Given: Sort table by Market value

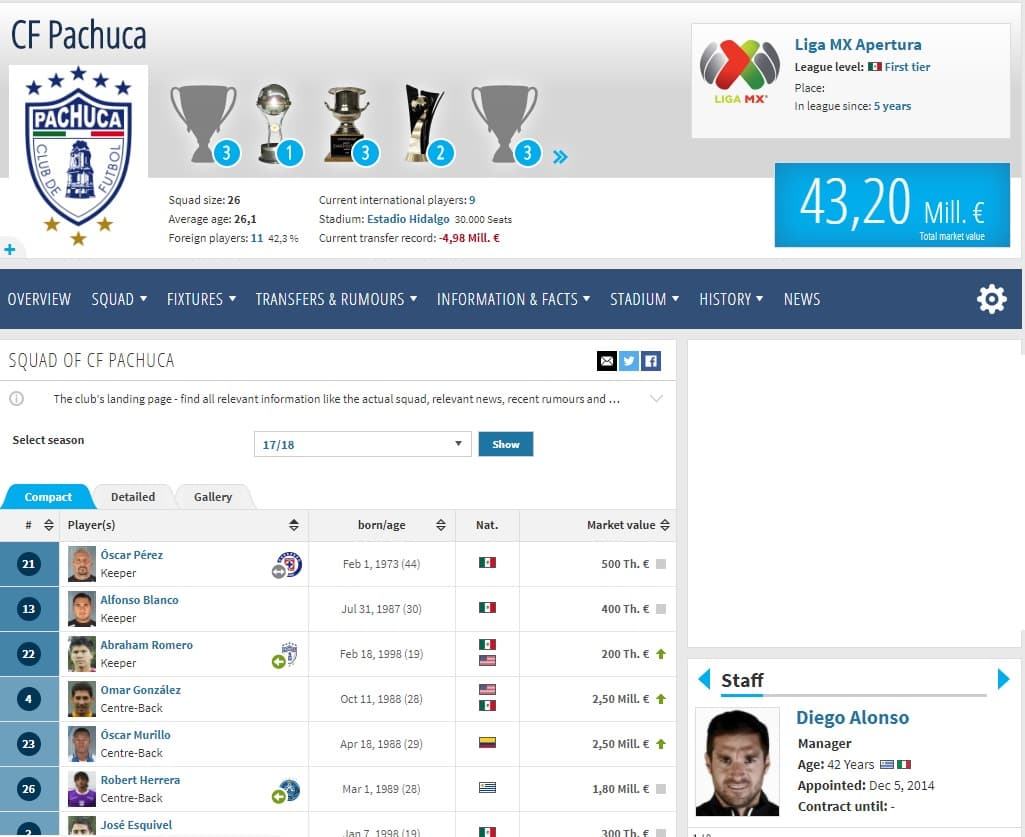Looking at the screenshot, I should (665, 525).
